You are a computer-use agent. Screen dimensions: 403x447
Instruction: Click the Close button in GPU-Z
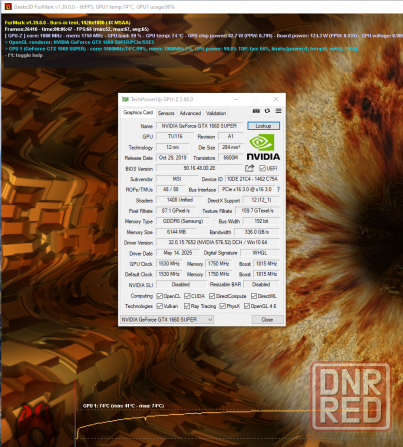point(267,320)
